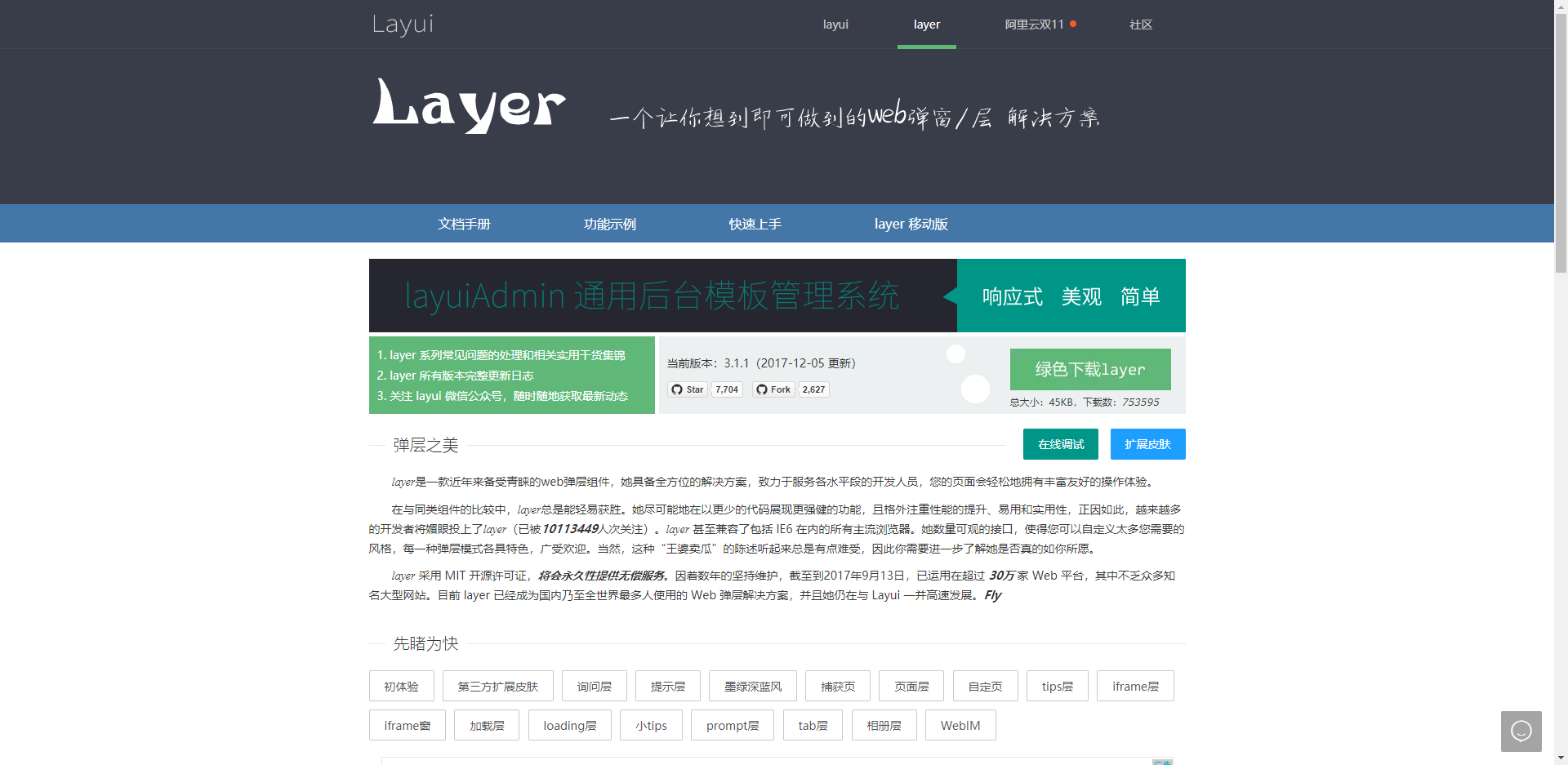Click the 捕获页 demo button

(x=838, y=686)
